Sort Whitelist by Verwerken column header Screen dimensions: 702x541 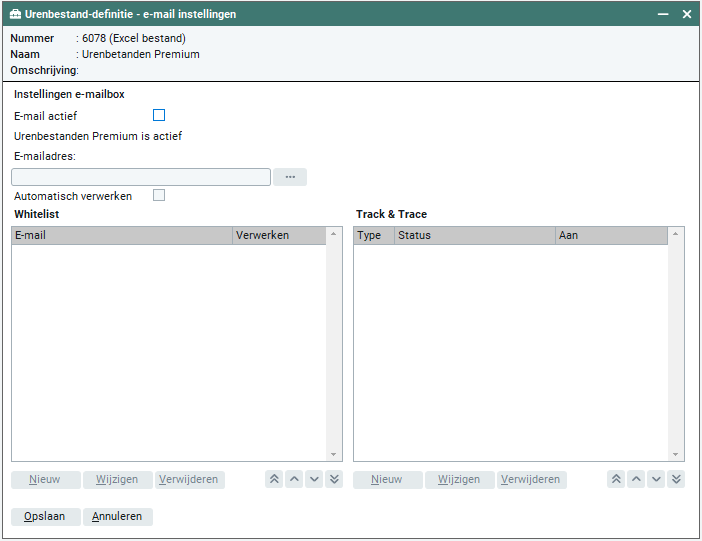279,236
